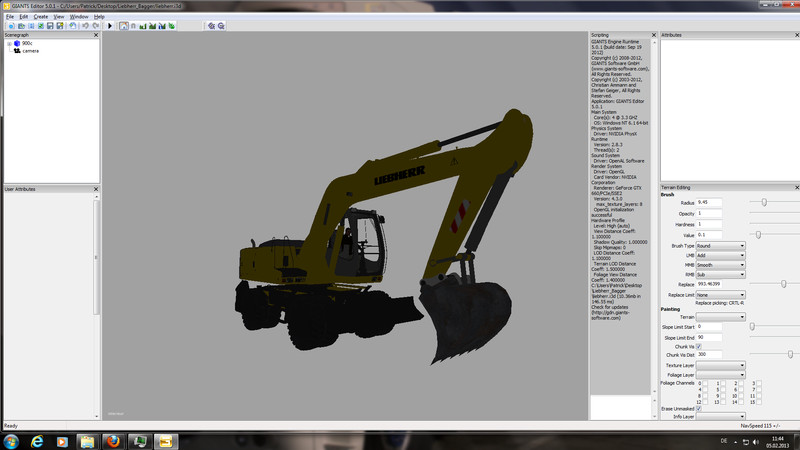This screenshot has height=450, width=800.
Task: Open the Window menu
Action: click(79, 17)
